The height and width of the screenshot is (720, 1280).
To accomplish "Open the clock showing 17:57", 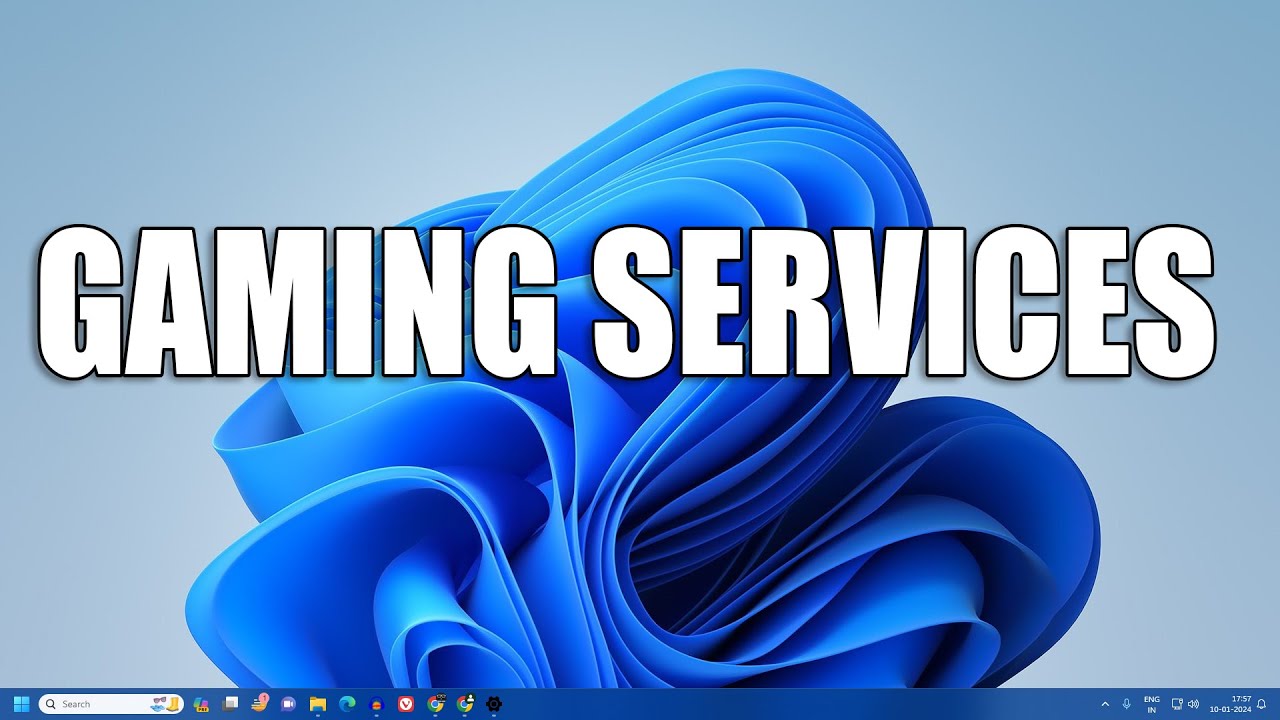I will pos(1230,704).
